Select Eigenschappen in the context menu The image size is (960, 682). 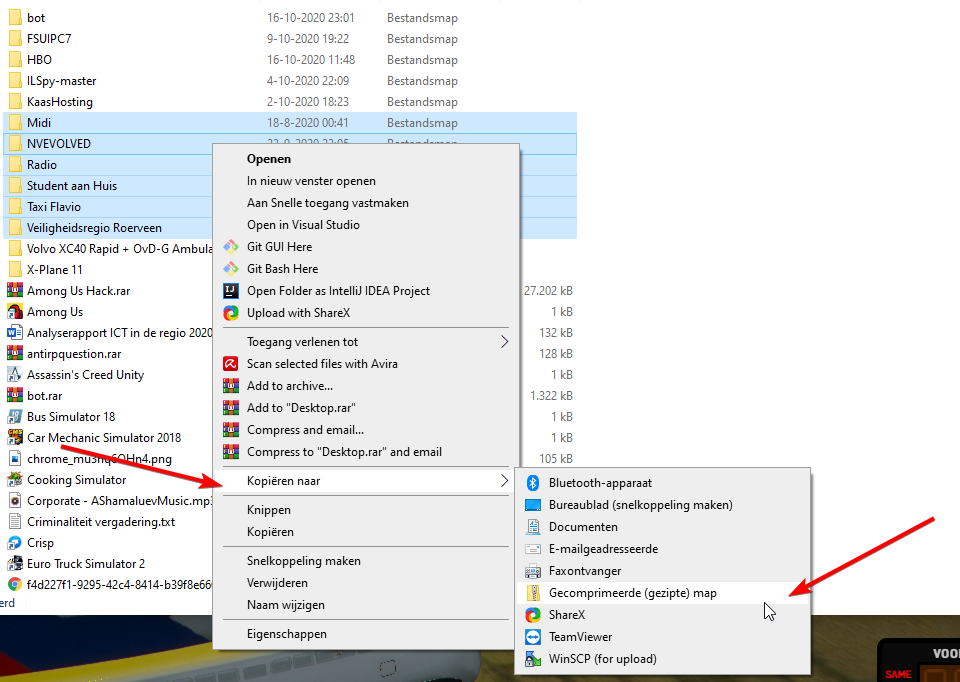click(x=287, y=634)
